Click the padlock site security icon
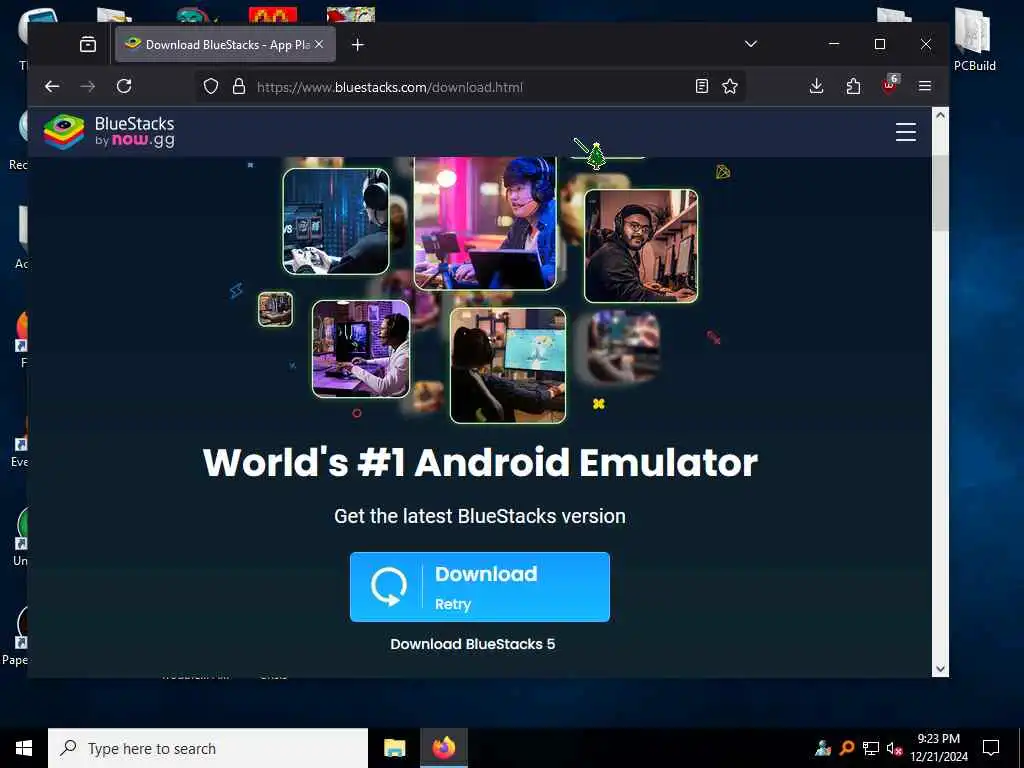The height and width of the screenshot is (768, 1024). (x=239, y=86)
